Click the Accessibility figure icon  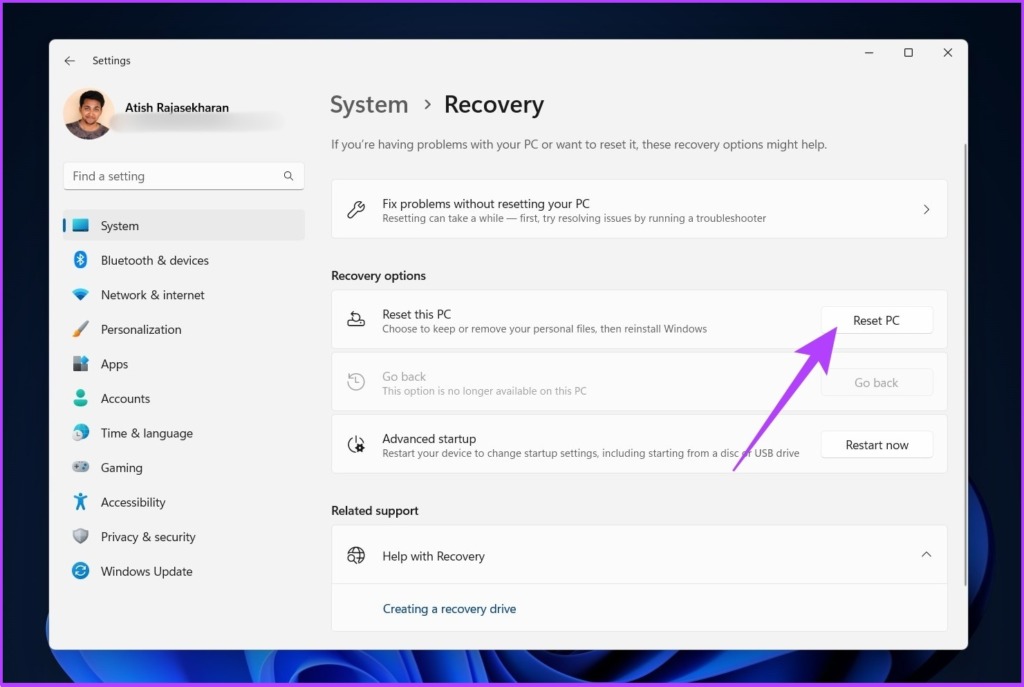[x=80, y=502]
